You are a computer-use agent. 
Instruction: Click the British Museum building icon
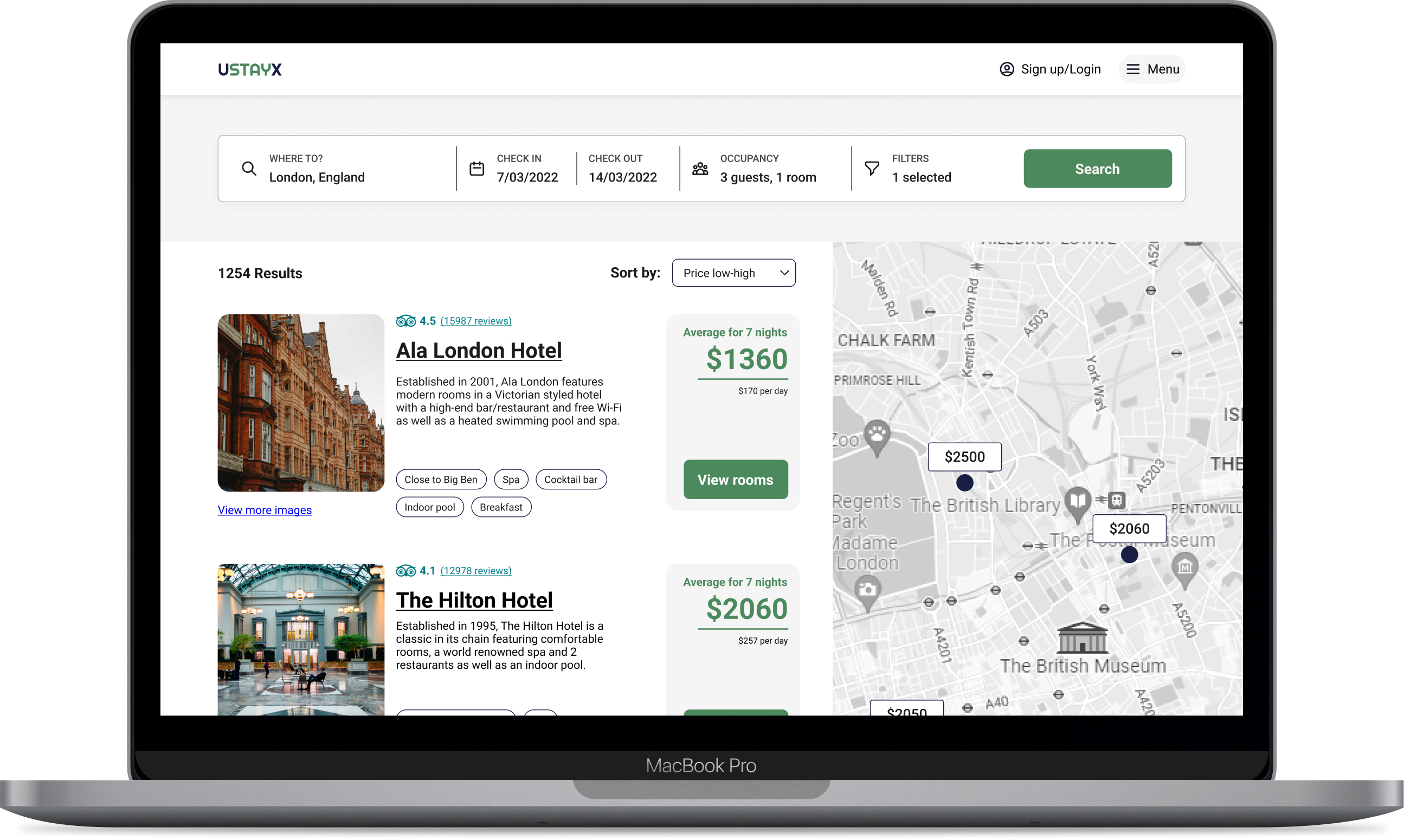[x=1082, y=638]
